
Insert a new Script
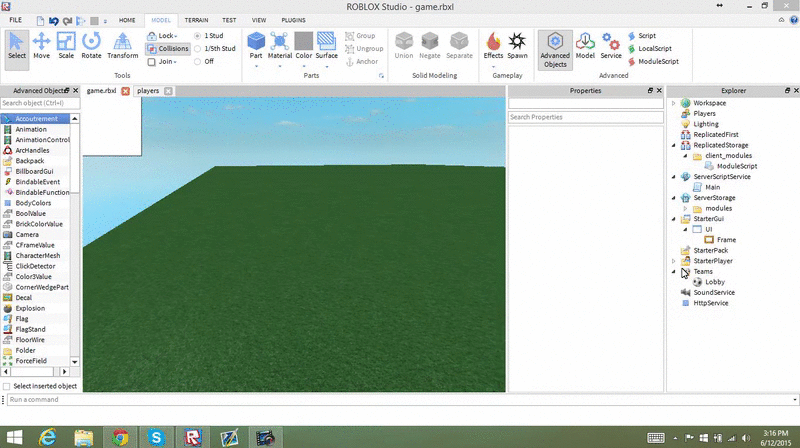point(642,36)
